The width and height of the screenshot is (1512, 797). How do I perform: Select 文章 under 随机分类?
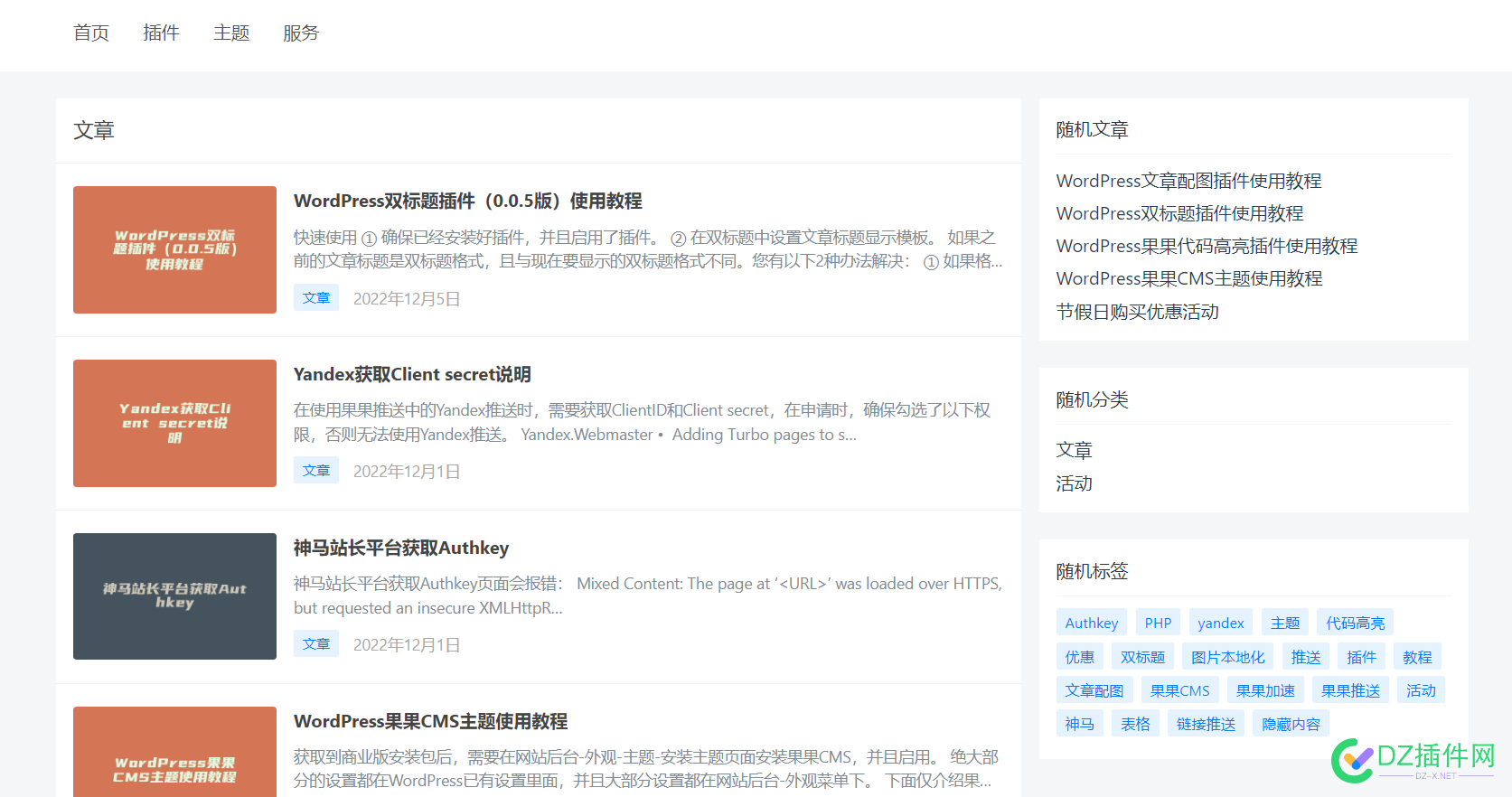pyautogui.click(x=1075, y=450)
